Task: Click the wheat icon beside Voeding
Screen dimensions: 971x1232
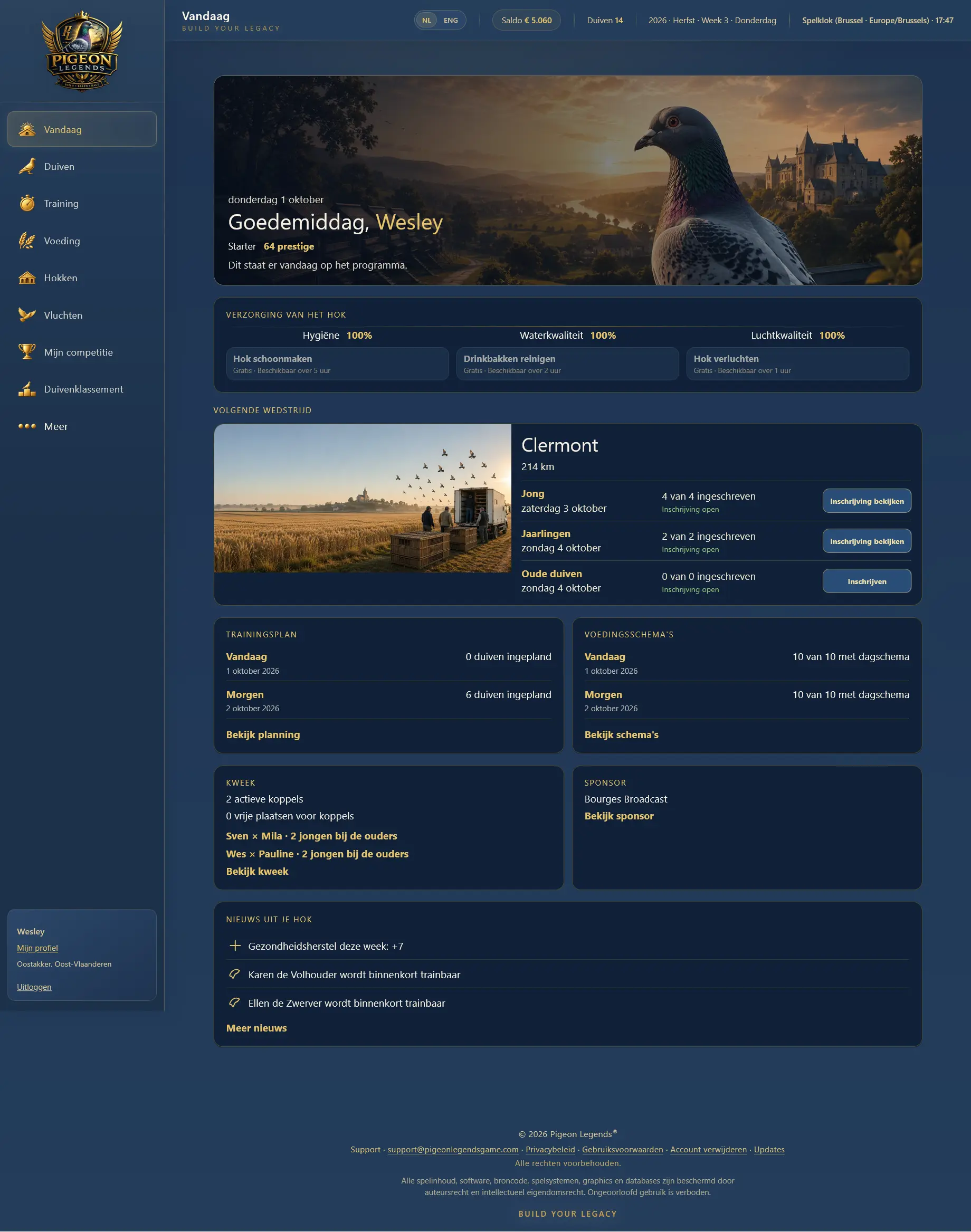Action: point(27,241)
